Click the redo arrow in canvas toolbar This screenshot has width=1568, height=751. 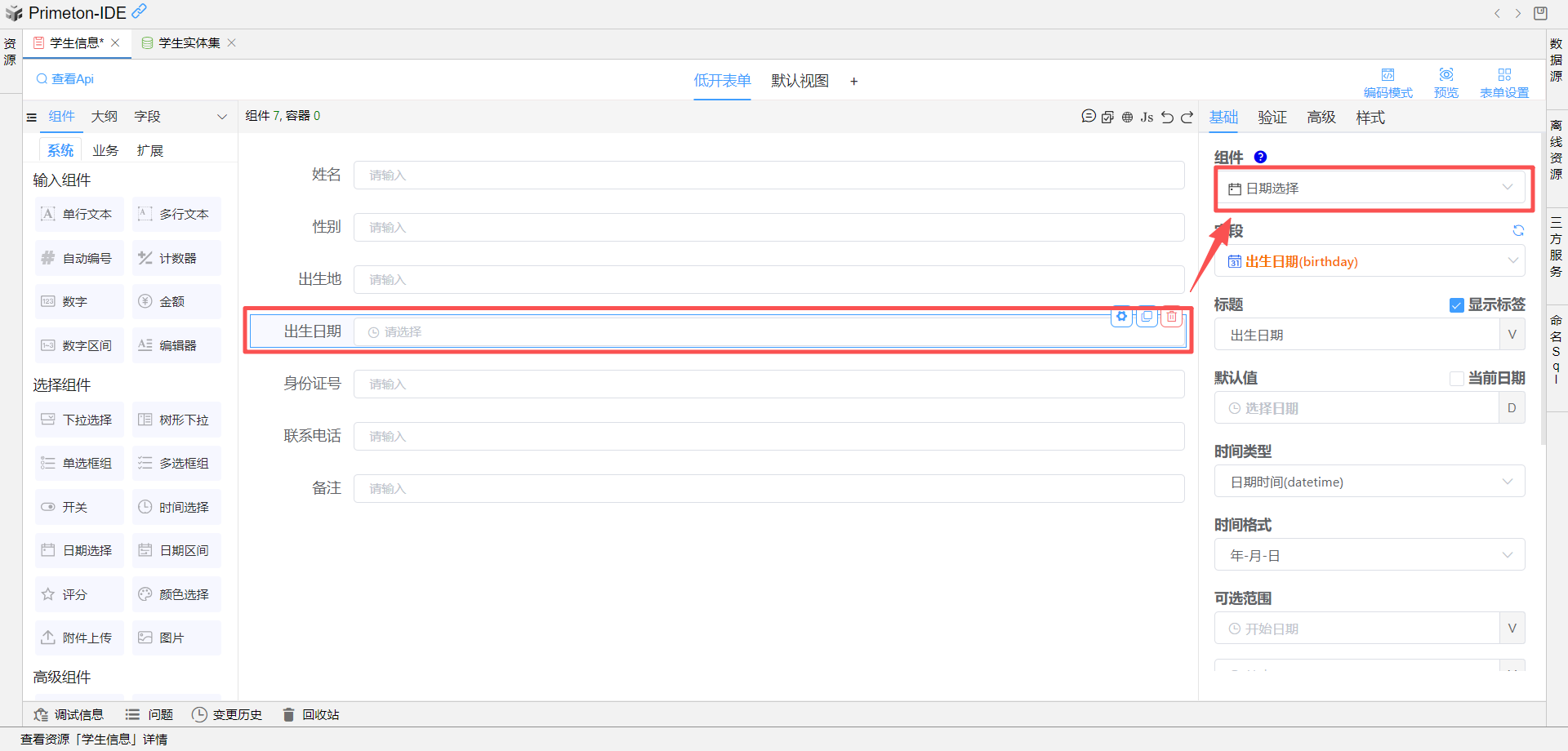tap(1187, 117)
